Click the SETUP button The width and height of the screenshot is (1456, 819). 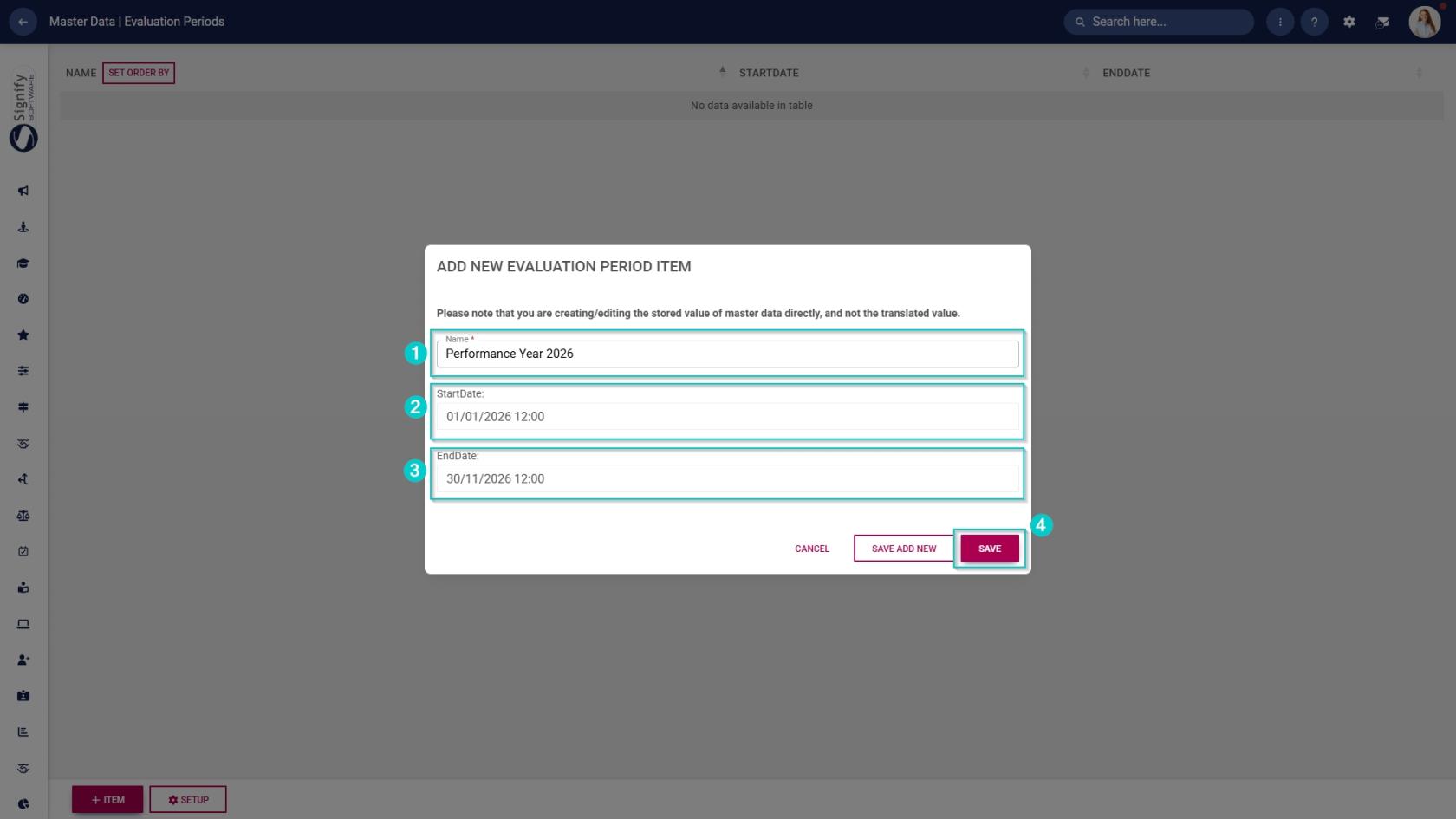point(188,800)
